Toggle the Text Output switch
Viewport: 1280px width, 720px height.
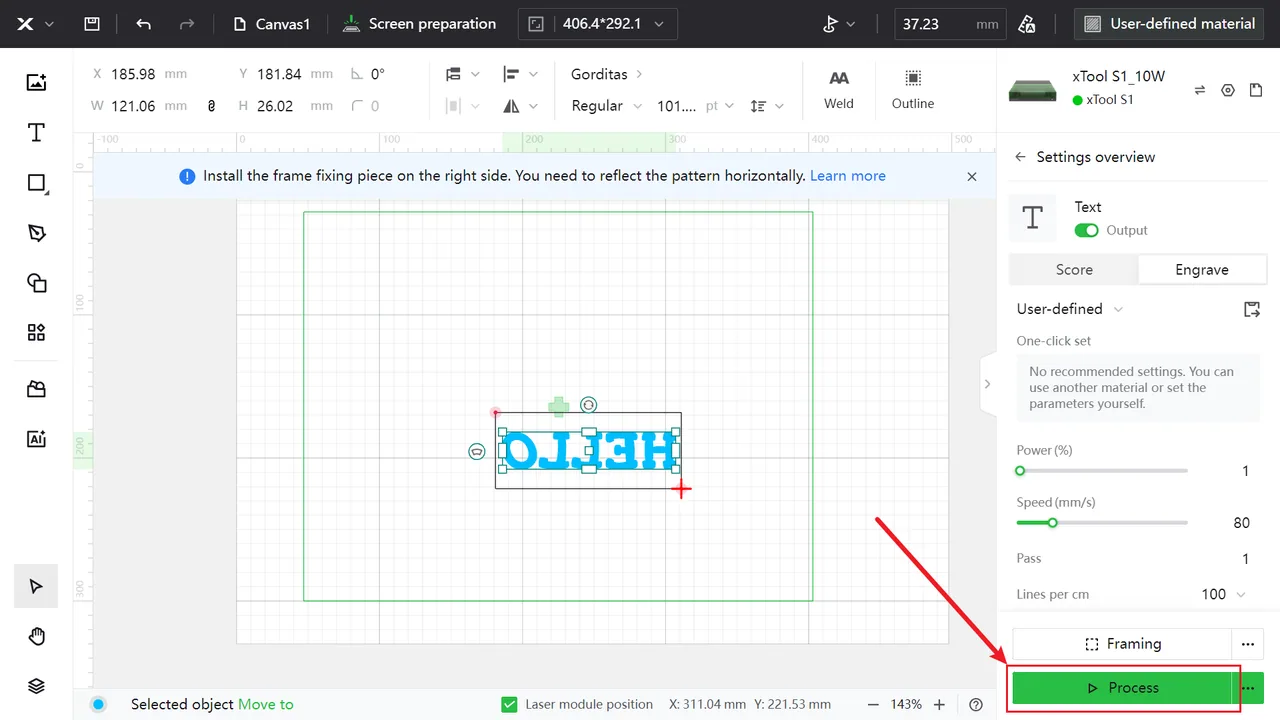click(1086, 230)
